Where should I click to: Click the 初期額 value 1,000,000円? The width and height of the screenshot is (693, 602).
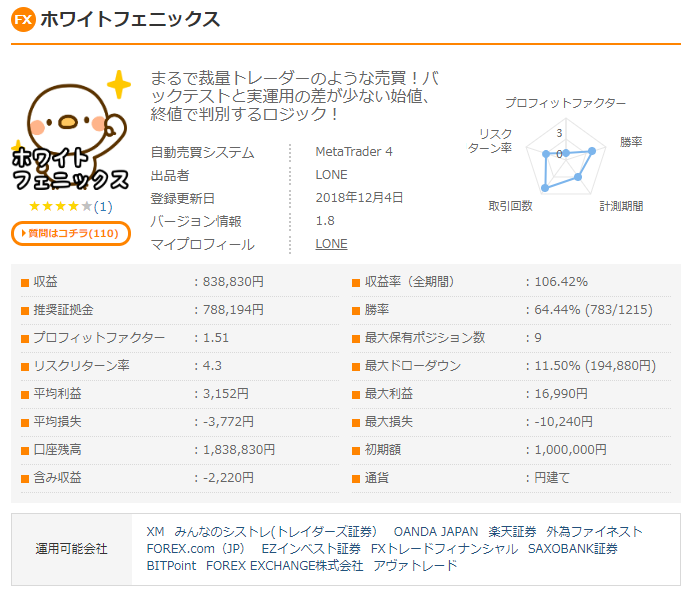pyautogui.click(x=570, y=450)
